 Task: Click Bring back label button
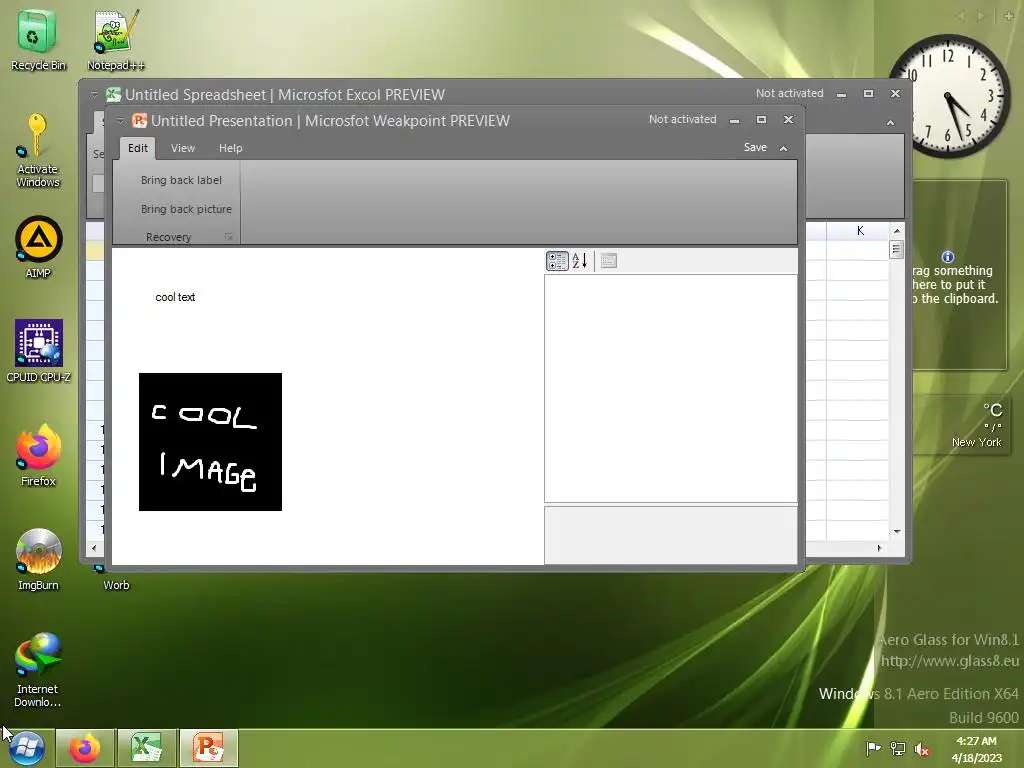click(181, 180)
